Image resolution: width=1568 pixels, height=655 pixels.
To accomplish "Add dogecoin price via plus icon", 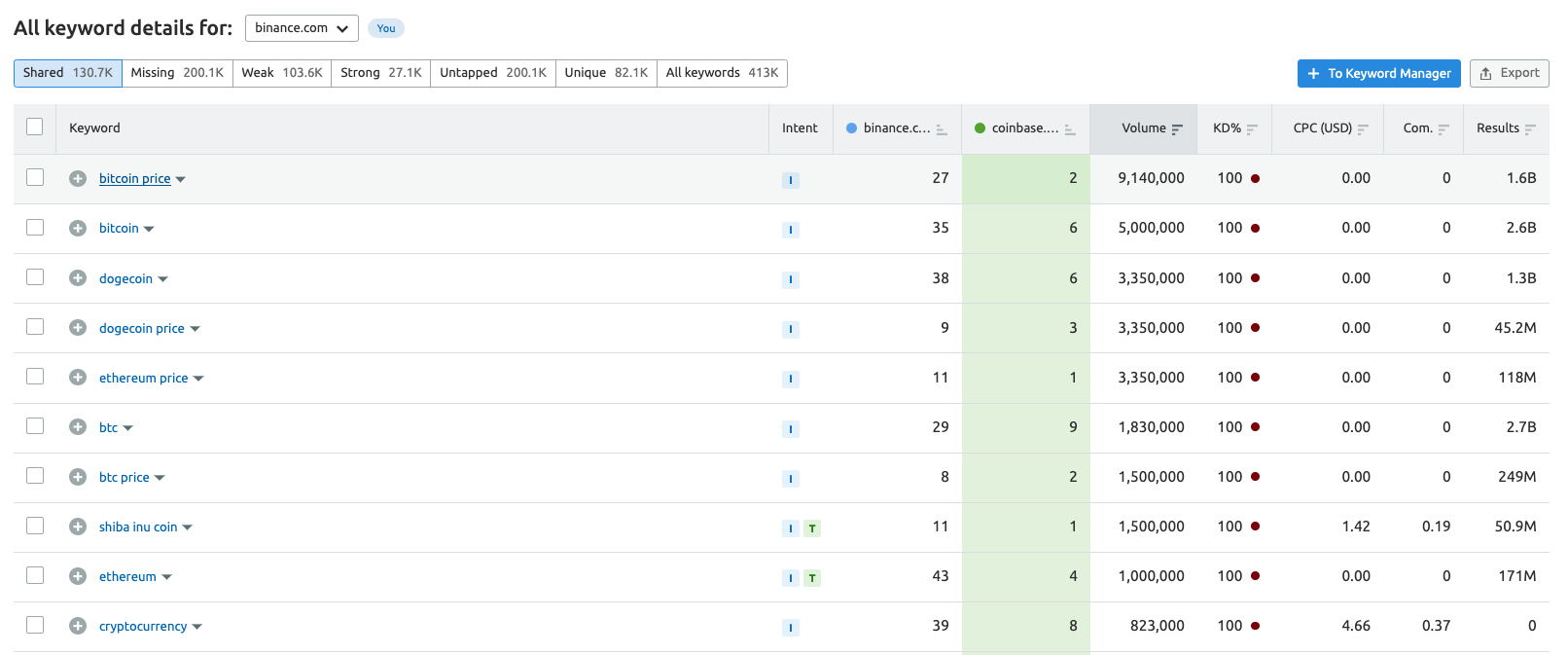I will point(78,328).
